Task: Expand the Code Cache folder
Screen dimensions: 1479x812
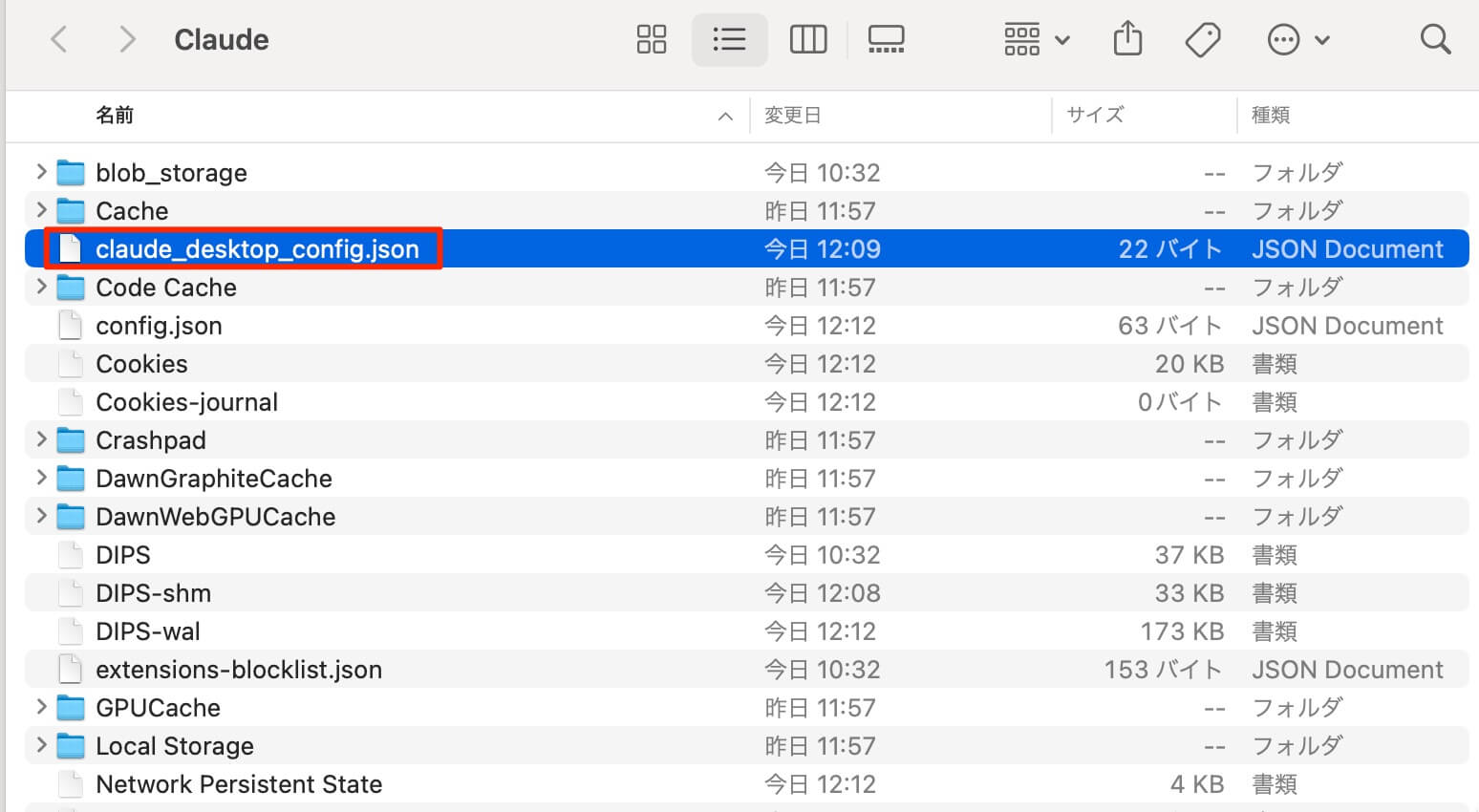Action: (x=41, y=287)
